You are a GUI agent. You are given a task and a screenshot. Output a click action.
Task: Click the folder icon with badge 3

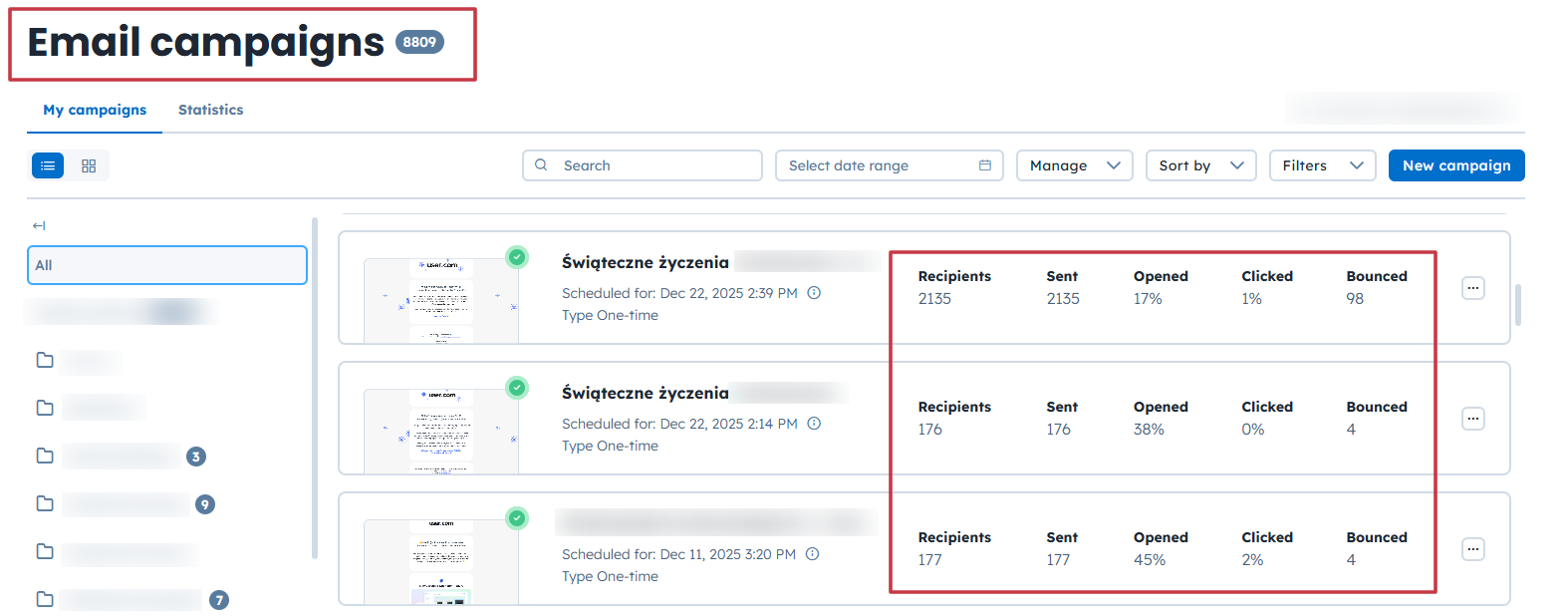(45, 456)
